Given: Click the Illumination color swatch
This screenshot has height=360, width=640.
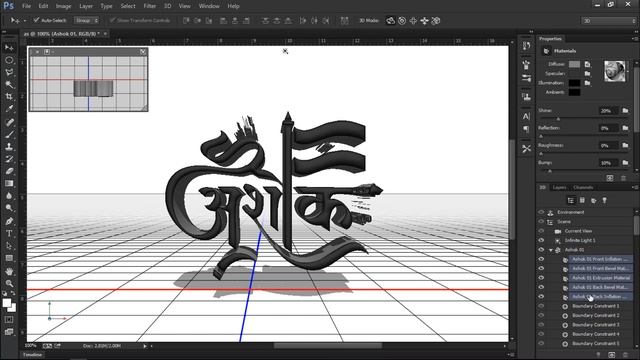Looking at the screenshot, I should [x=574, y=83].
